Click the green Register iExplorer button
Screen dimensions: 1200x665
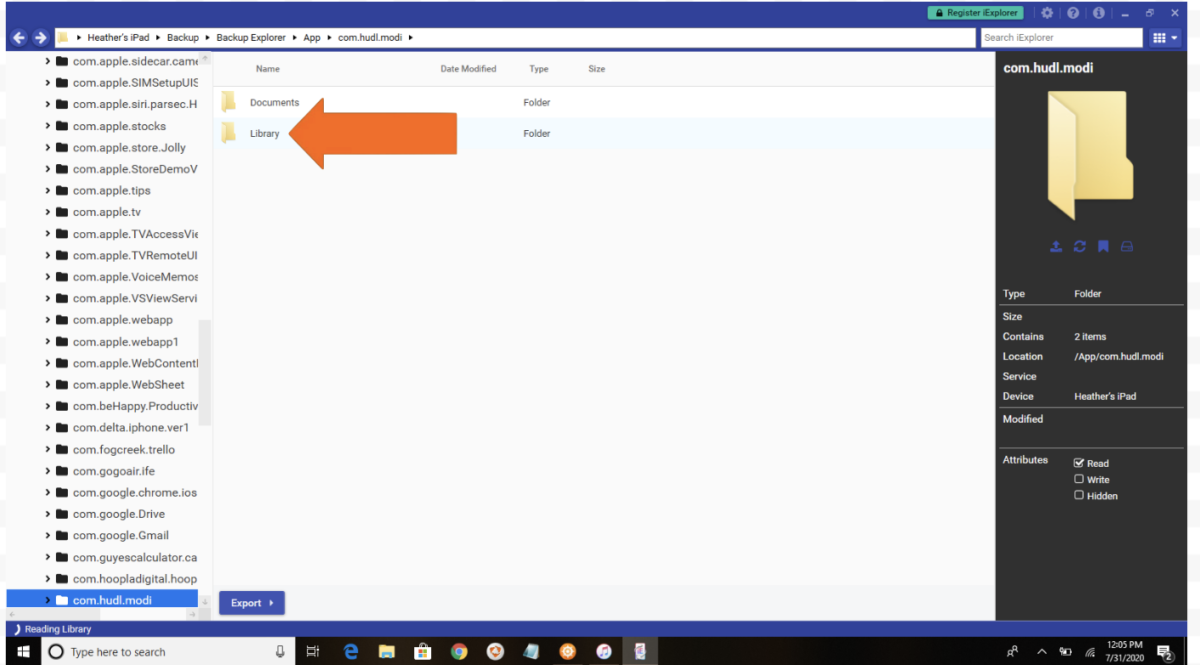coord(975,12)
